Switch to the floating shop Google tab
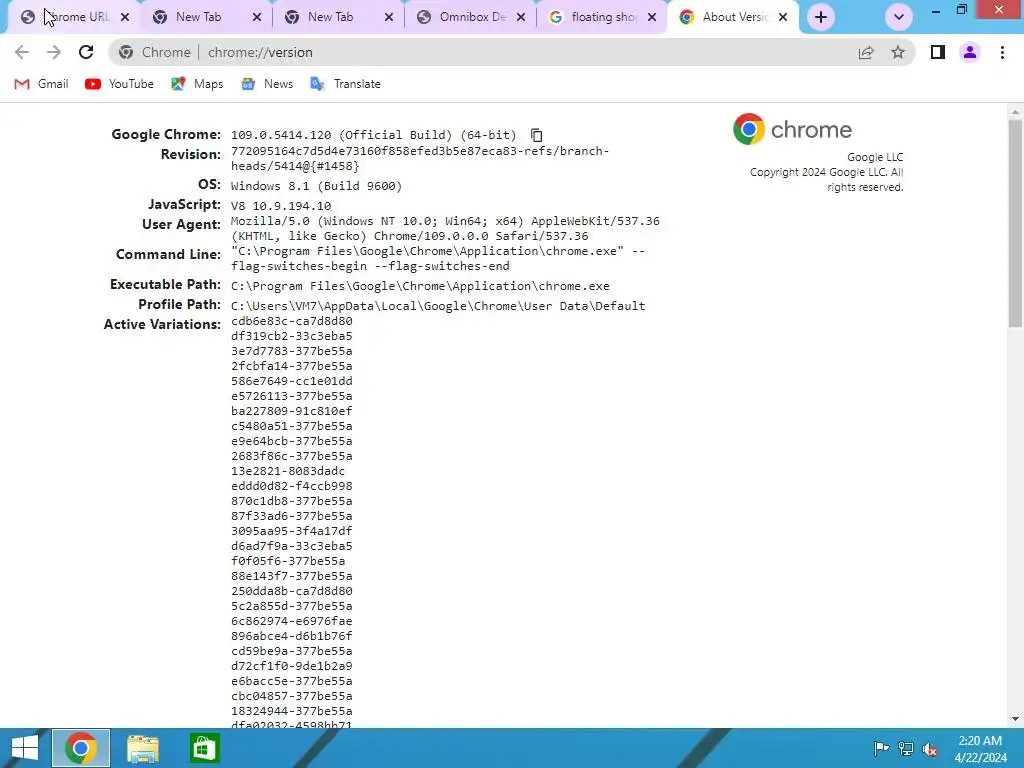Image resolution: width=1024 pixels, height=768 pixels. (601, 17)
